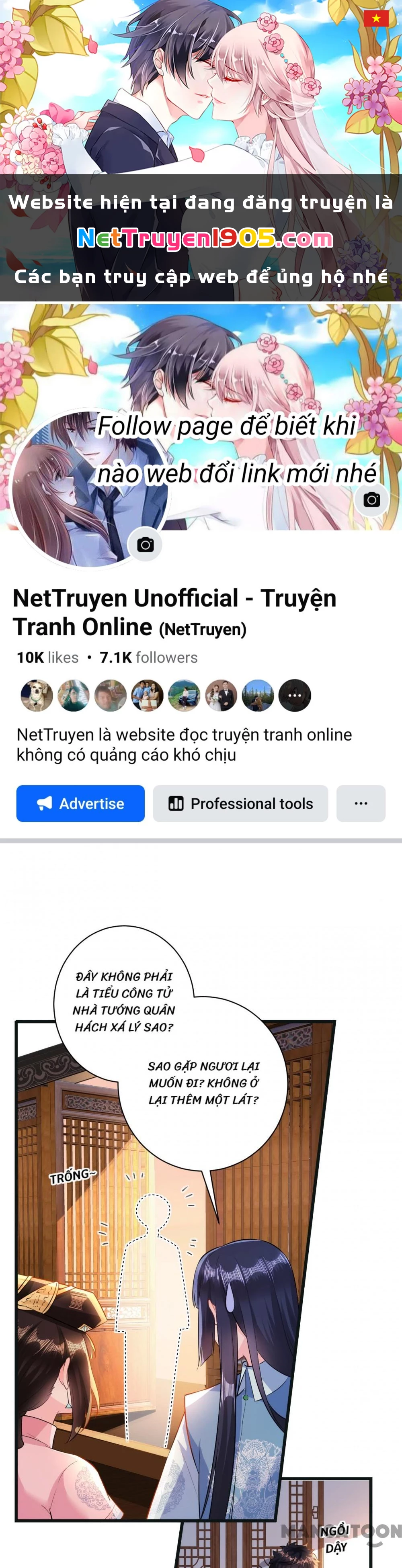The height and width of the screenshot is (1568, 402).
Task: Open the 10K likes count
Action: tap(47, 657)
